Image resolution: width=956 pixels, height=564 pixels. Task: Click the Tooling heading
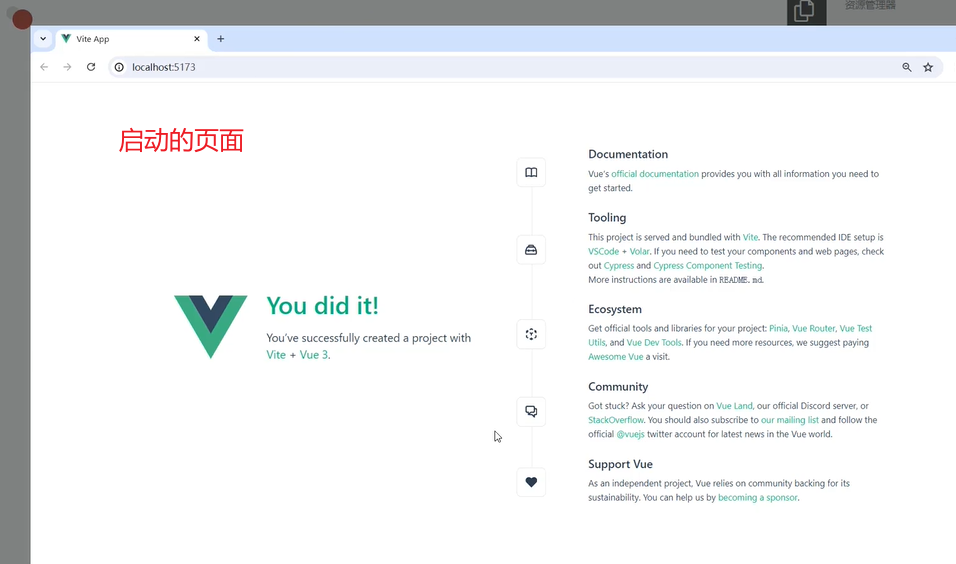pyautogui.click(x=607, y=218)
